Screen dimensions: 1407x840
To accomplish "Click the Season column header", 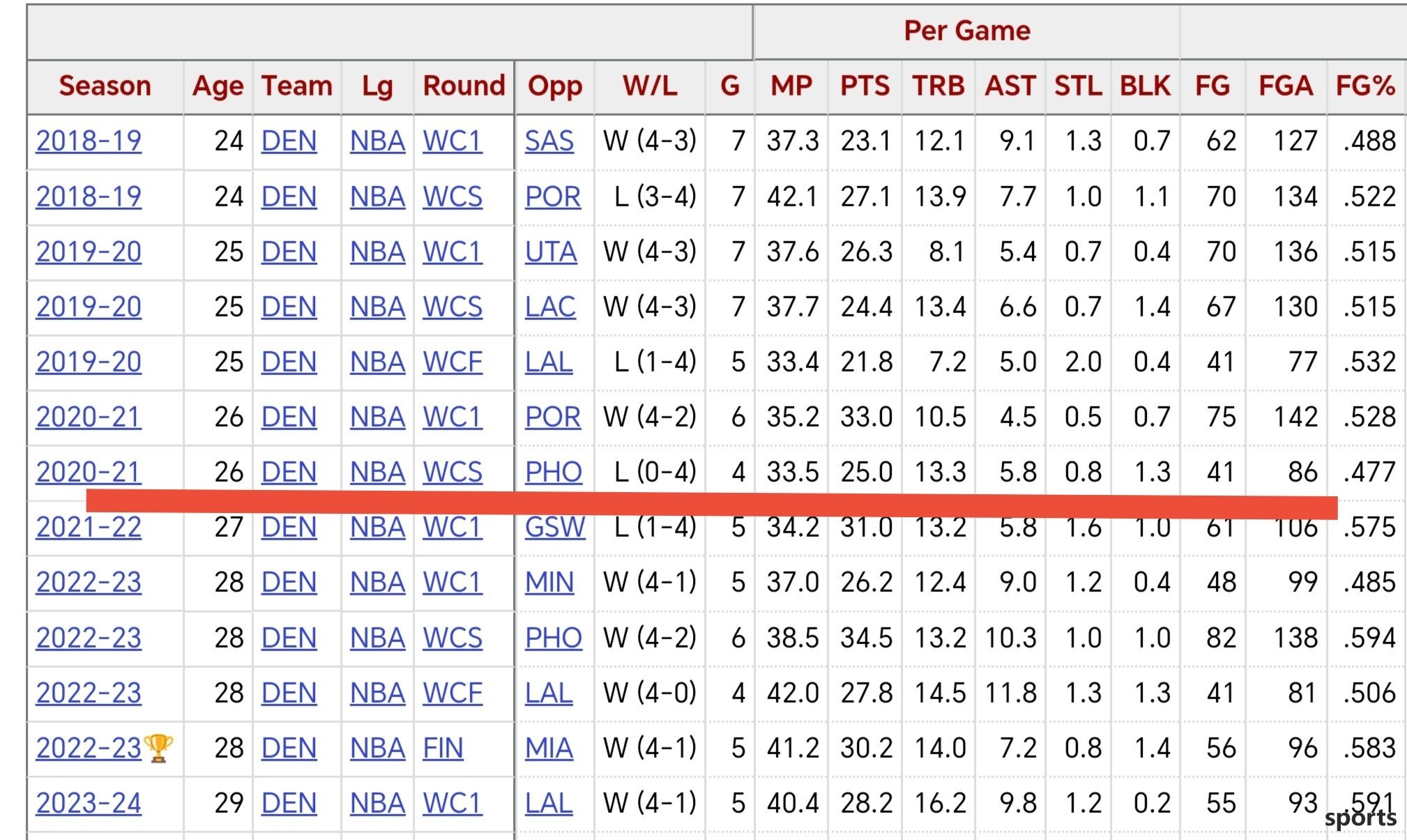I will 105,86.
